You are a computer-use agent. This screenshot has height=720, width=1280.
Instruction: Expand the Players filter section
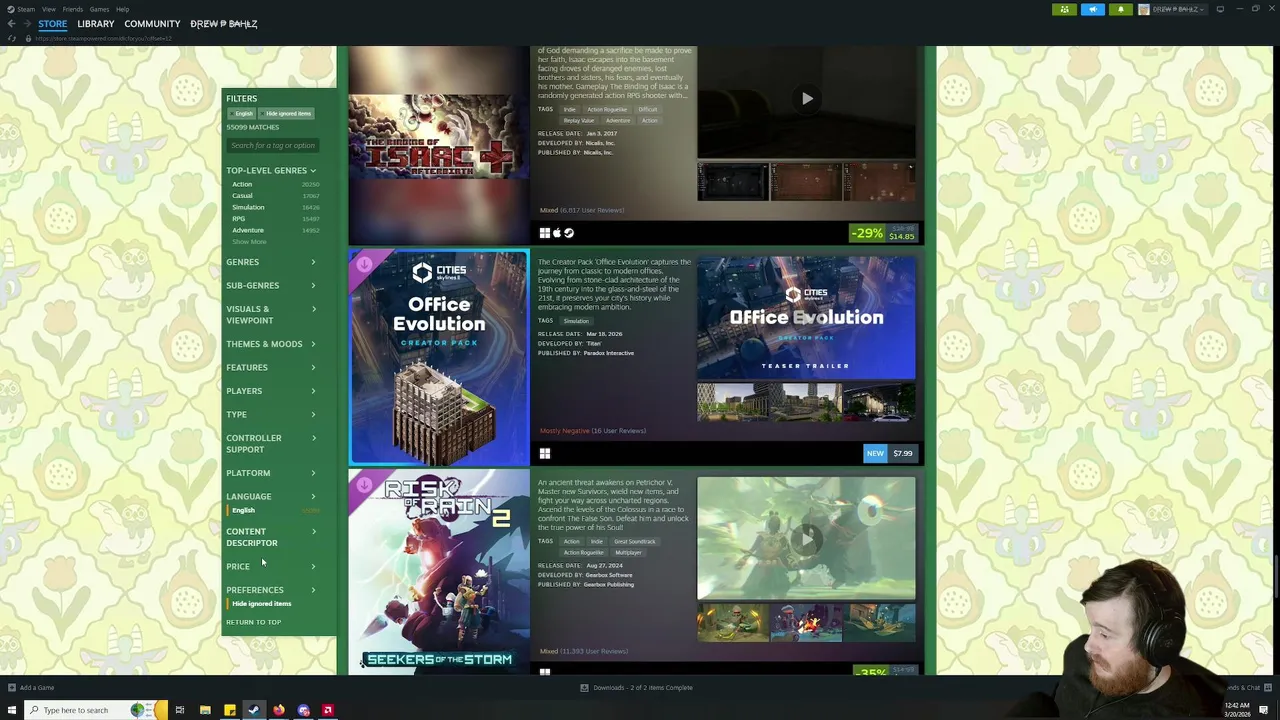(x=271, y=391)
